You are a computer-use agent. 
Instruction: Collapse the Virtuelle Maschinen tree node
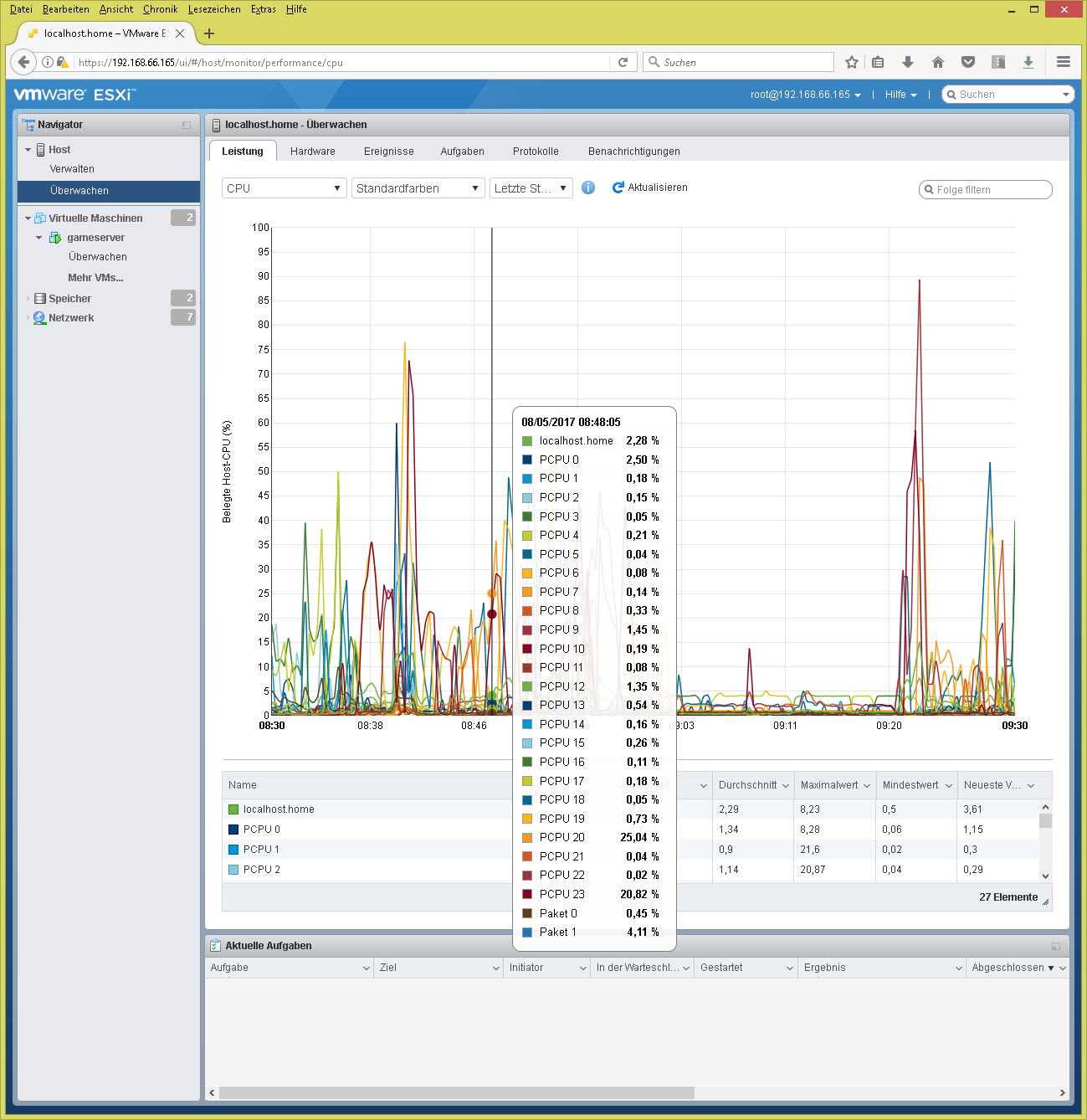[x=28, y=218]
